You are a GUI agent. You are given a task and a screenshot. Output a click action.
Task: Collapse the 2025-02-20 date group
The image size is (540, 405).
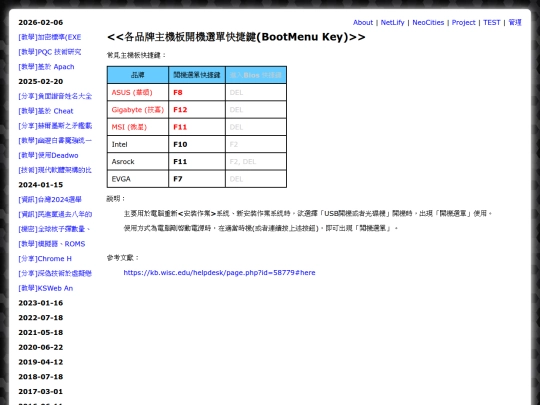pos(41,82)
